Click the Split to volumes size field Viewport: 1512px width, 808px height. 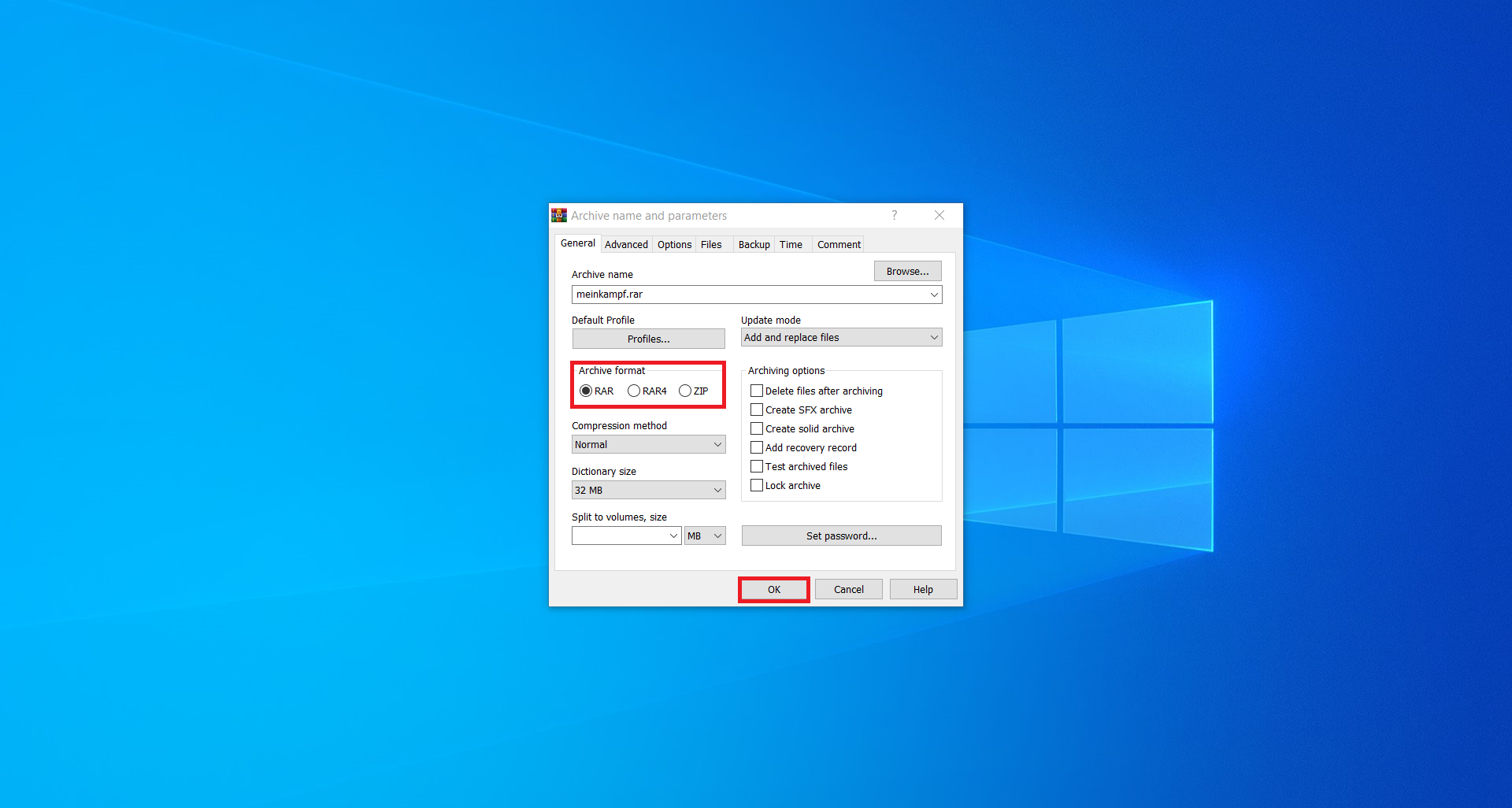pos(622,536)
